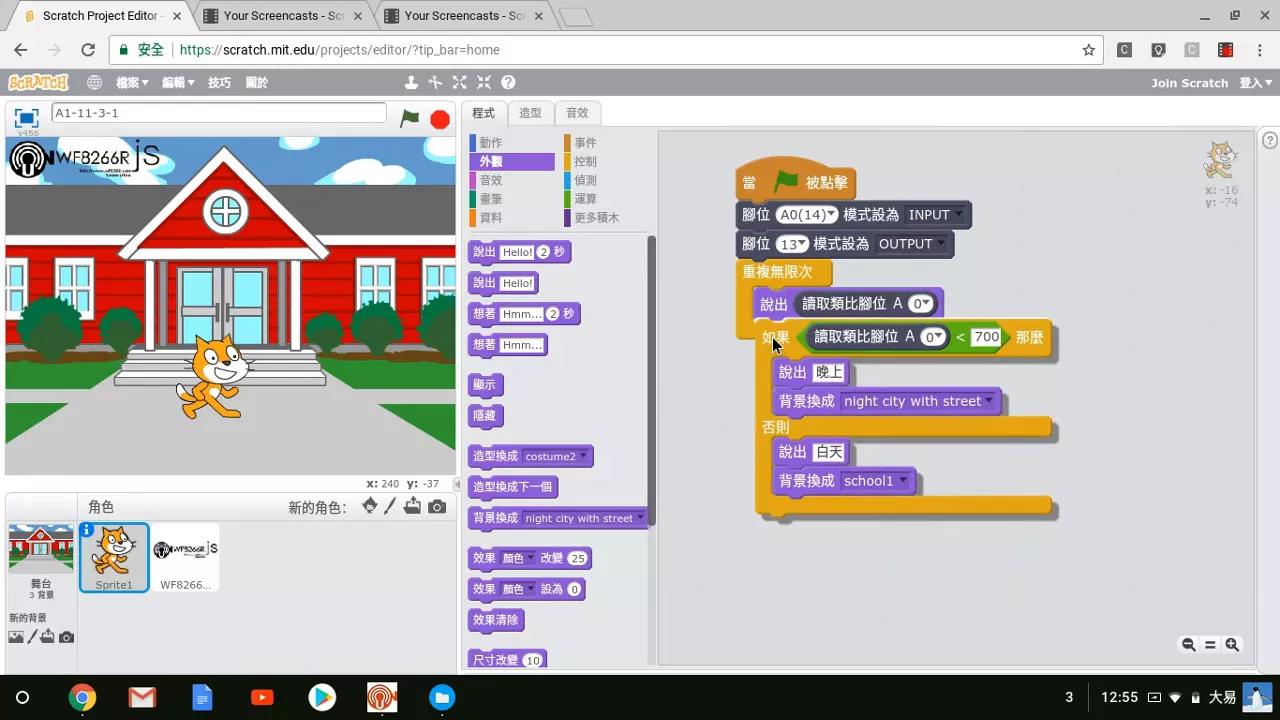The image size is (1280, 720).
Task: Open the 檔案 menu
Action: pos(132,83)
